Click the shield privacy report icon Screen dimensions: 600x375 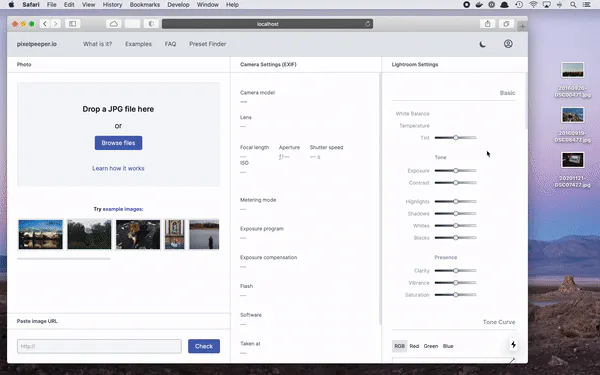[151, 24]
